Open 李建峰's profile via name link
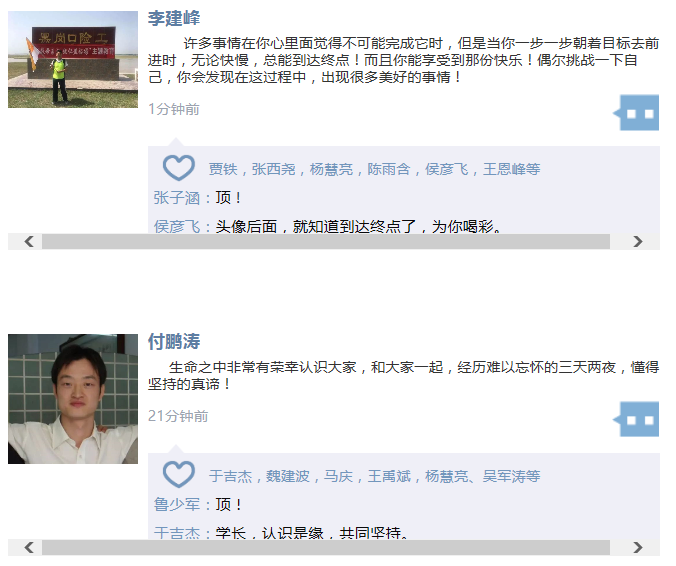The width and height of the screenshot is (676, 566). pos(174,18)
